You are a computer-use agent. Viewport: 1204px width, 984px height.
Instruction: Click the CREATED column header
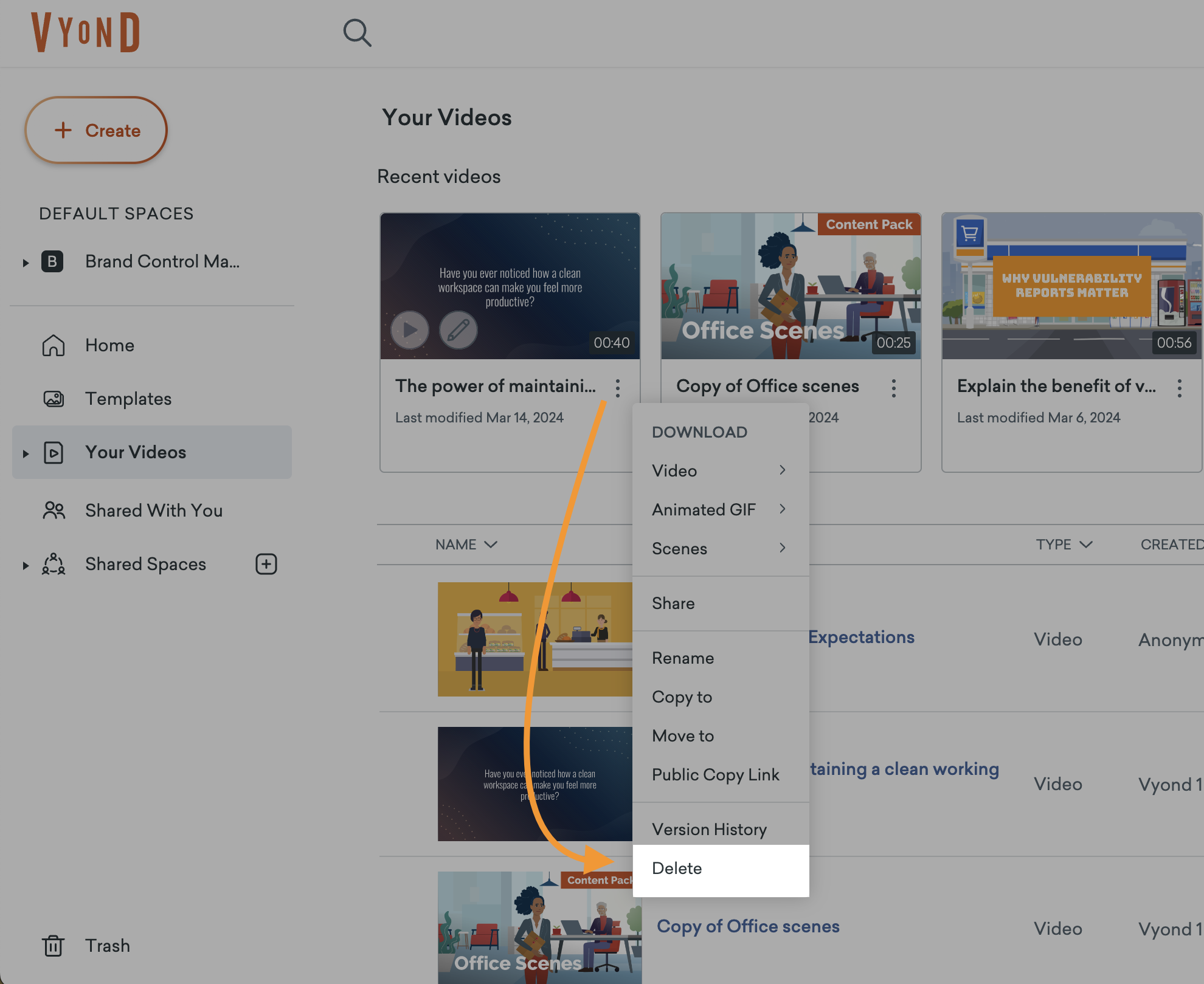(1172, 545)
